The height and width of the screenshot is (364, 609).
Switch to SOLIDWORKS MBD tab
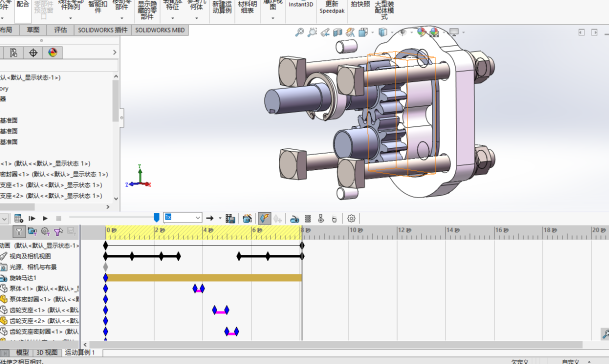coord(160,30)
